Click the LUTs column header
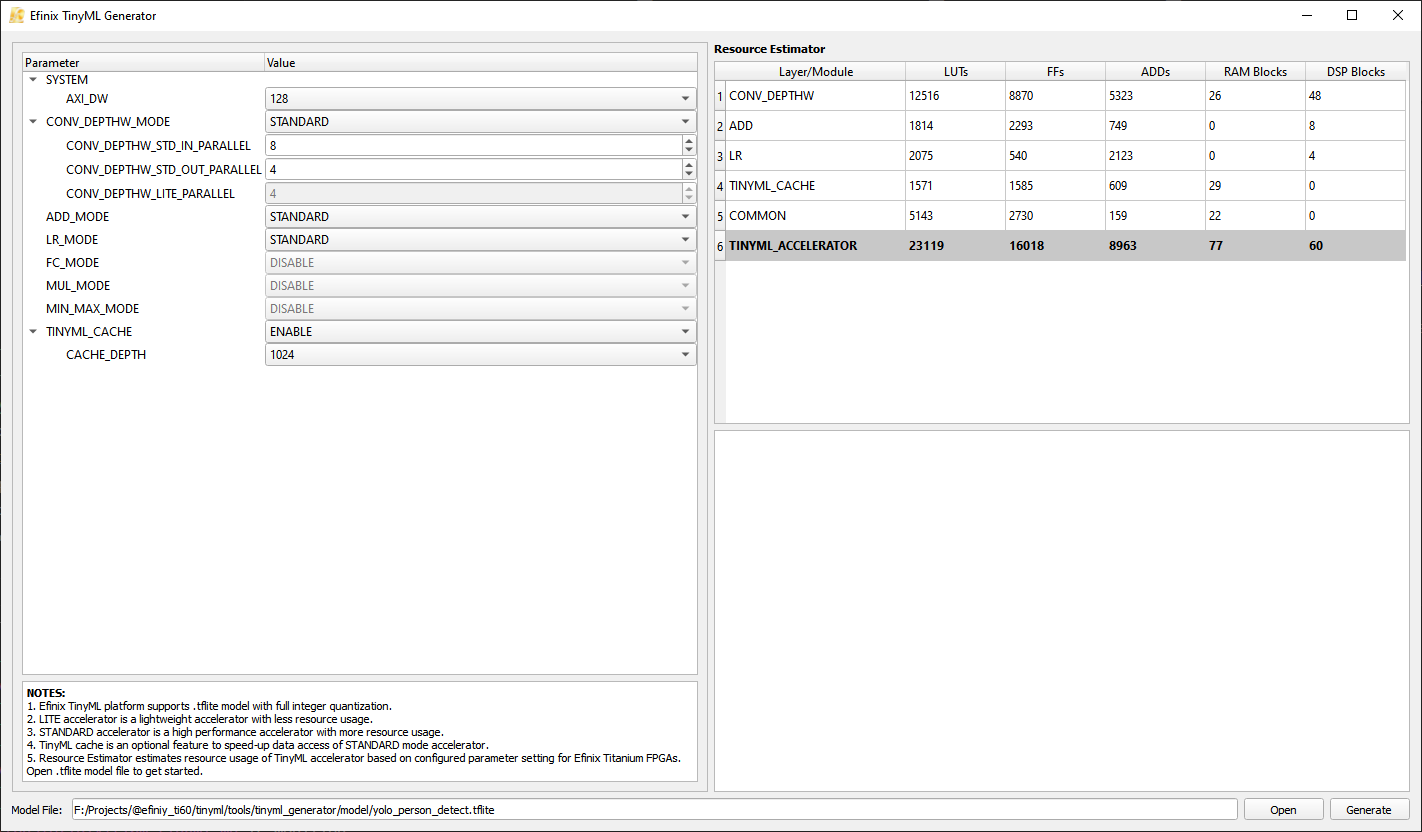This screenshot has height=832, width=1422. 956,72
